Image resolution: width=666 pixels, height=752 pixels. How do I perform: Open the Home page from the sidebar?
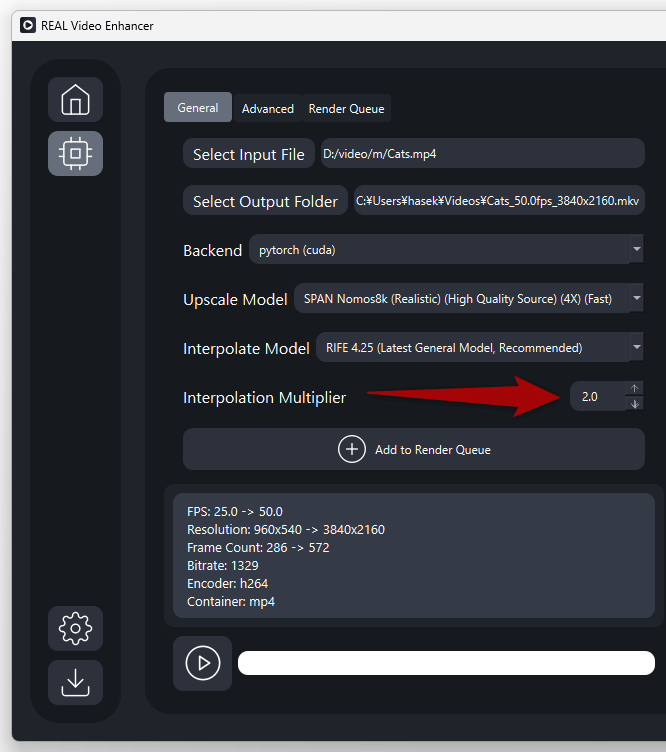(x=75, y=100)
